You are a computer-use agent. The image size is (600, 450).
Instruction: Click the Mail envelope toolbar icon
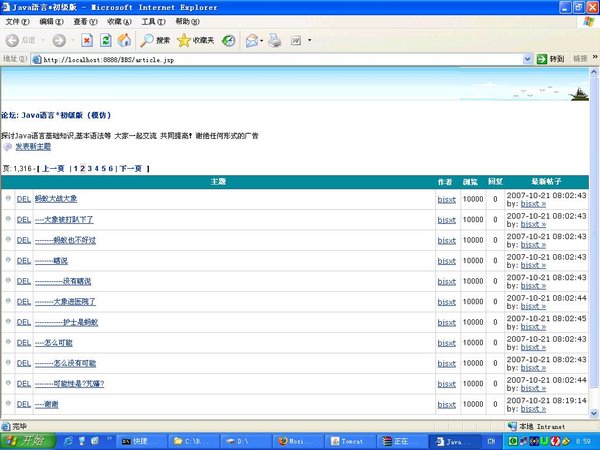tap(251, 41)
